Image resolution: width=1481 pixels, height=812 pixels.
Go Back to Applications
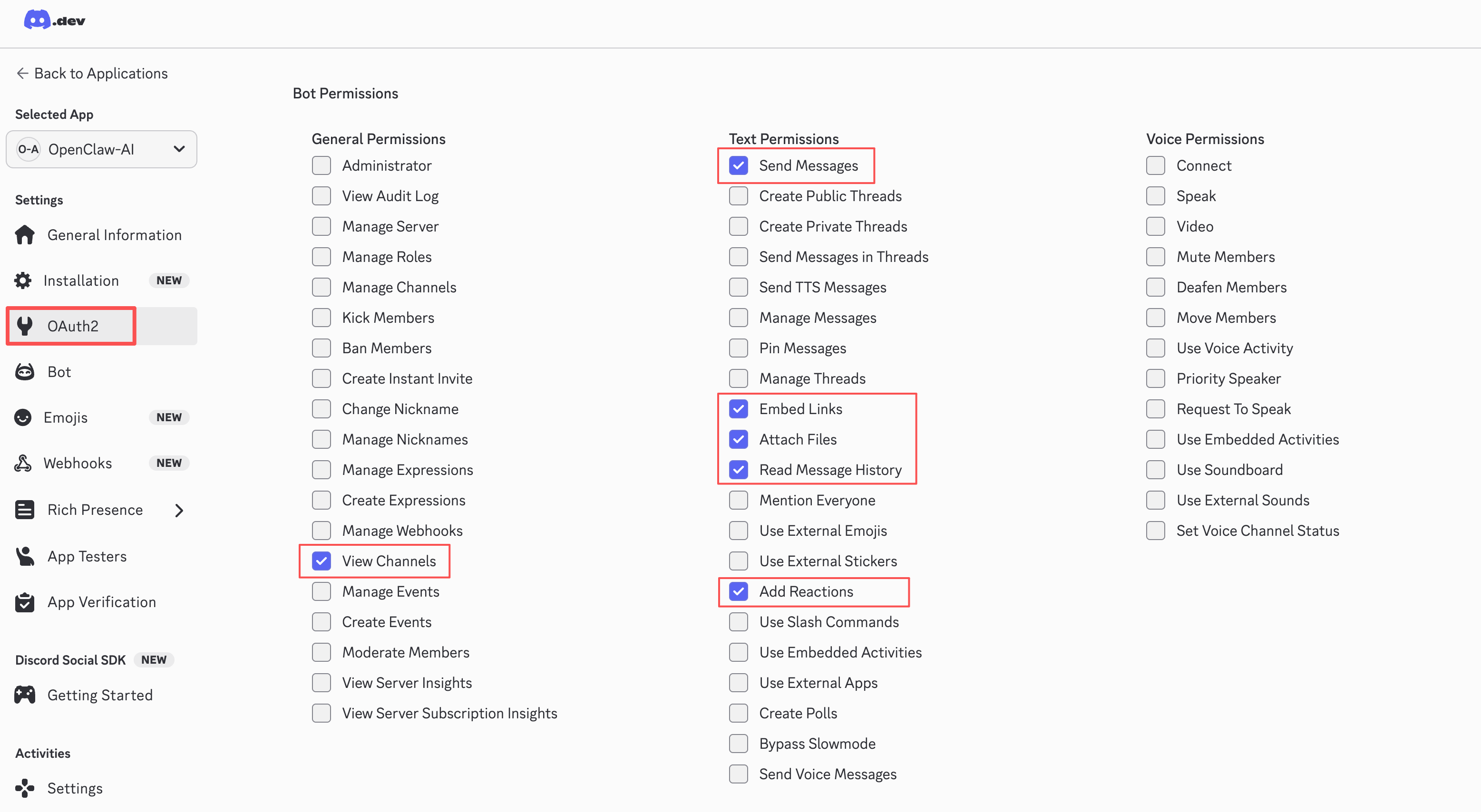pos(91,73)
